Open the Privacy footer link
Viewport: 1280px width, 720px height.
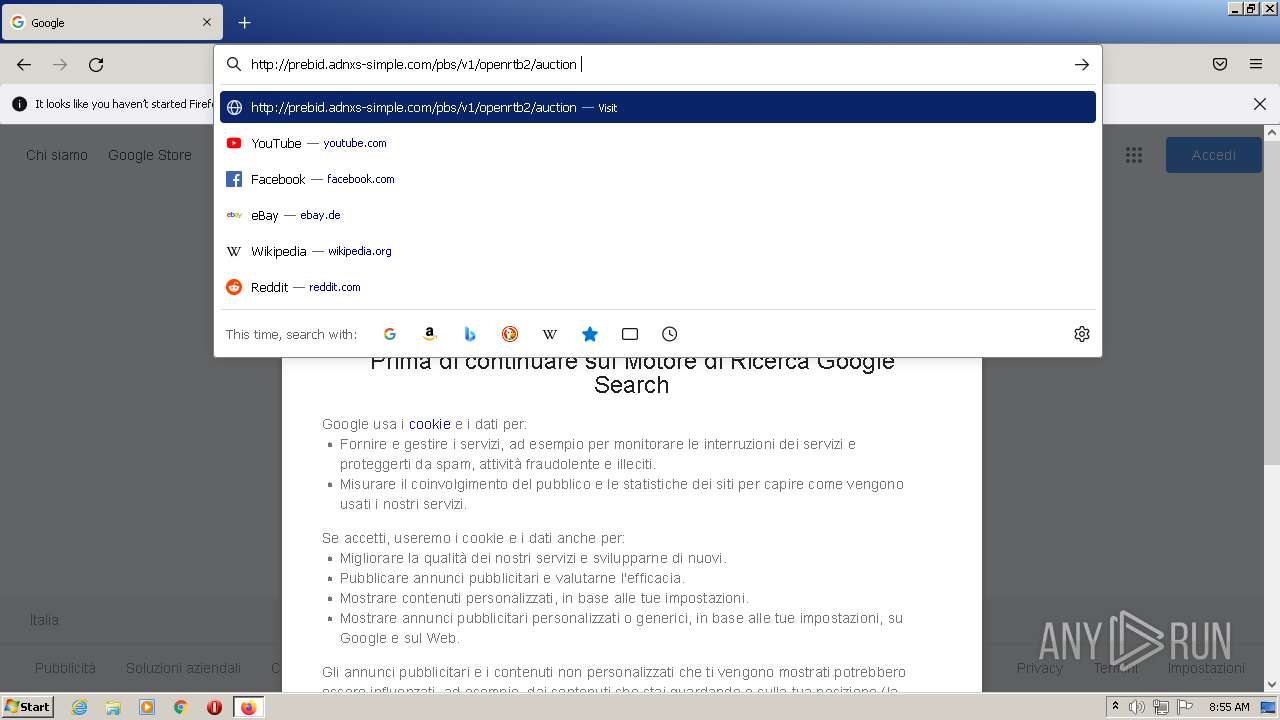point(1040,668)
